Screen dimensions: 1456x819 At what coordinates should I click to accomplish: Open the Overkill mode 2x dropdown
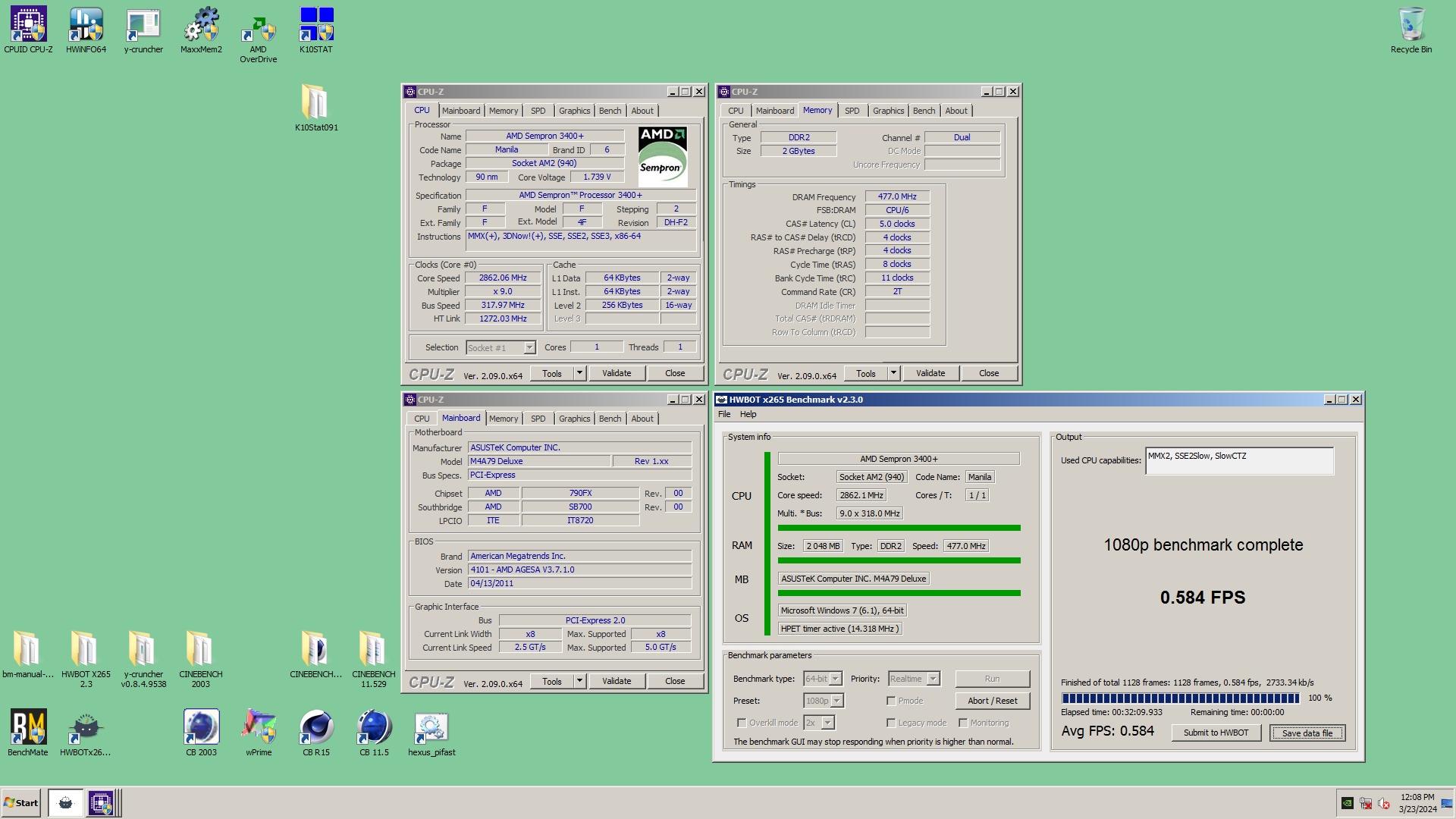pyautogui.click(x=819, y=723)
